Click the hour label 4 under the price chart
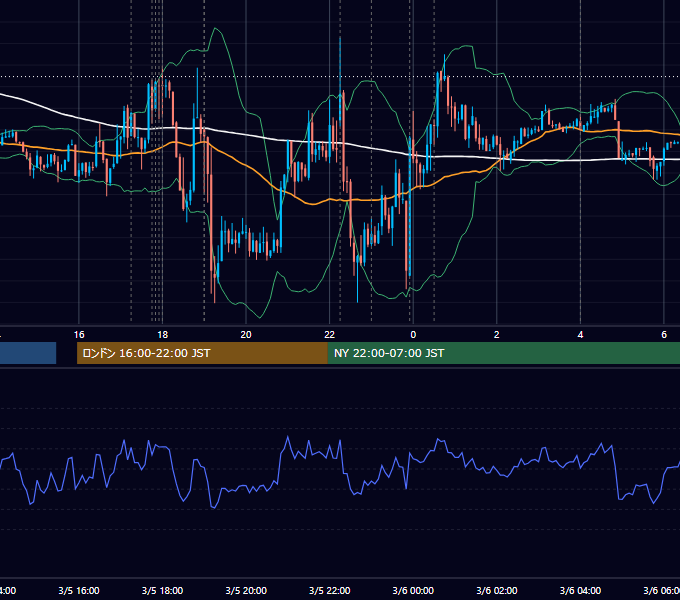The width and height of the screenshot is (680, 600). [580, 335]
